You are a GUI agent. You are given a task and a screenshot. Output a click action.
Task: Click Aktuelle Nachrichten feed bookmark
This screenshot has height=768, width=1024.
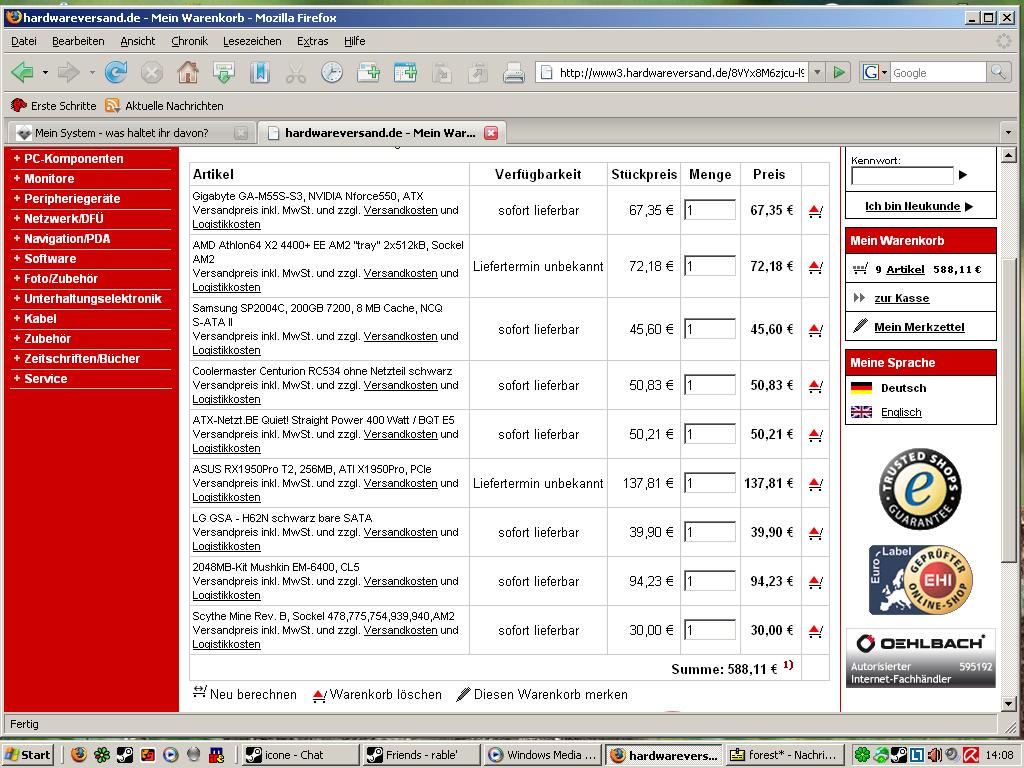(x=165, y=106)
